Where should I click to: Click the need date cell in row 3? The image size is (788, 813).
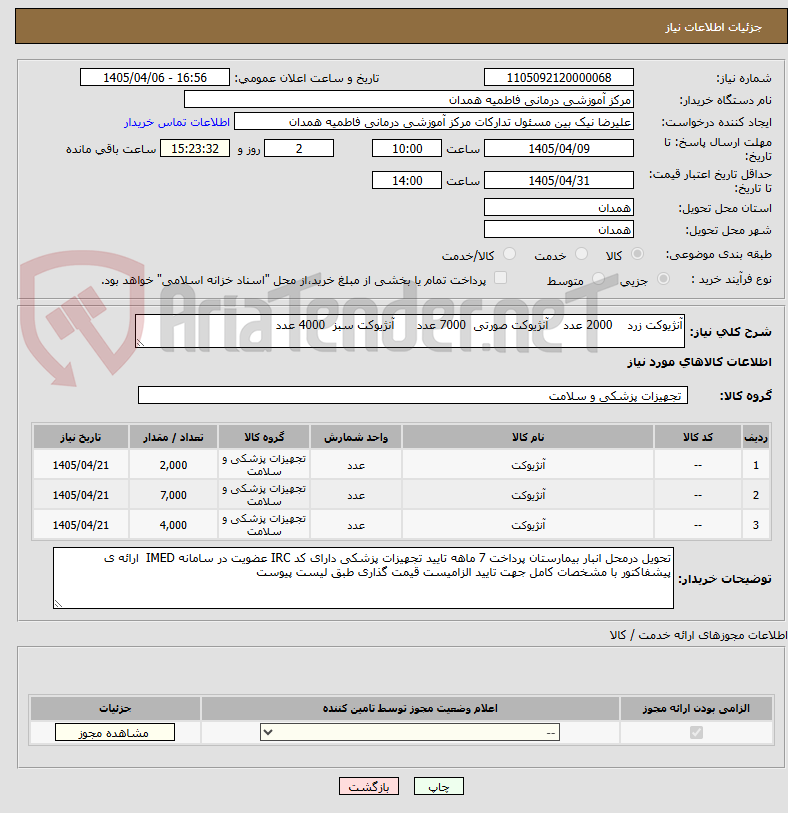[x=80, y=525]
